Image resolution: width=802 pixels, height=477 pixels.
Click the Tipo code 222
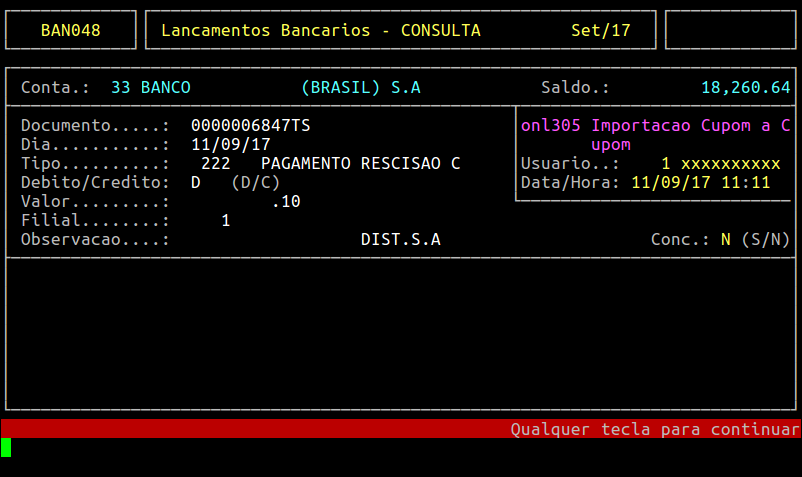tap(215, 163)
